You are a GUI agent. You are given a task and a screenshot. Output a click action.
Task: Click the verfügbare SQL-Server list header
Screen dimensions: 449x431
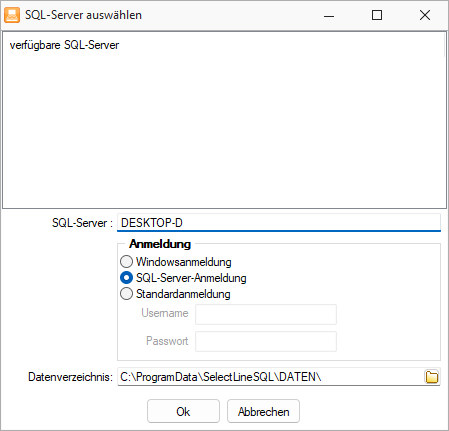pos(64,45)
